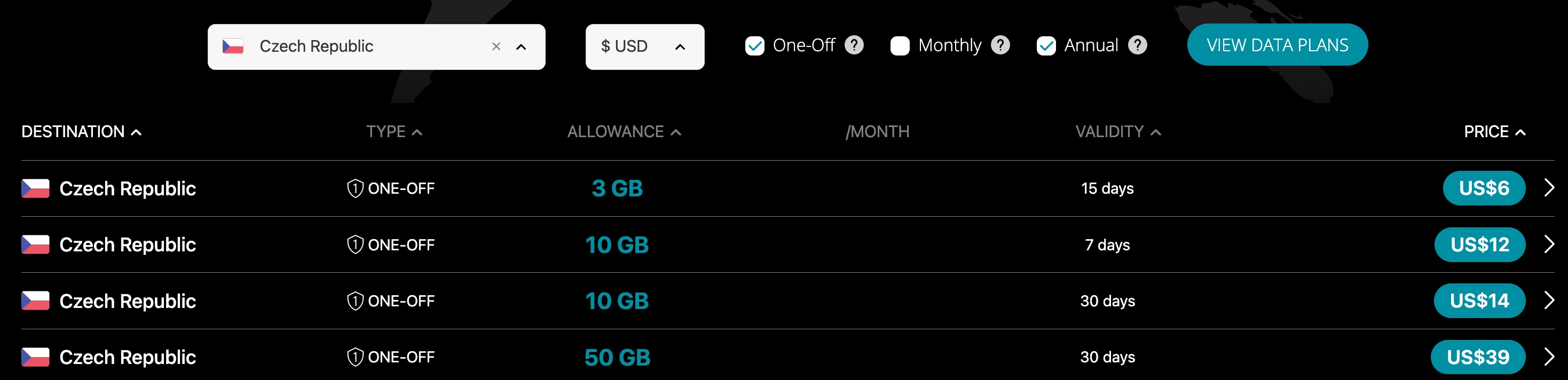Click the Czech flag in the 3 GB row
The image size is (1568, 380).
[35, 188]
